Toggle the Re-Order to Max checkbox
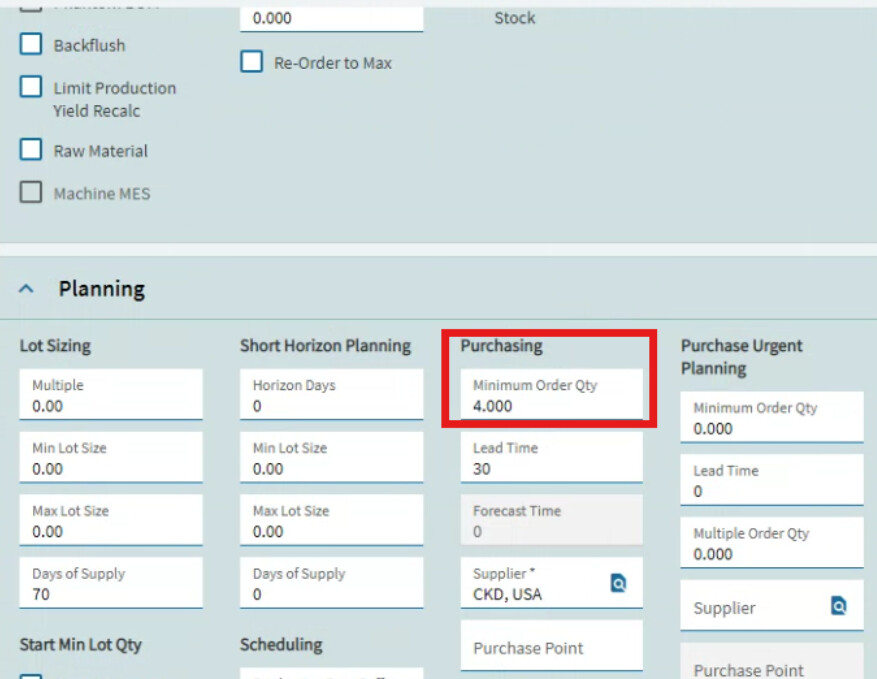The image size is (877, 679). (x=252, y=62)
